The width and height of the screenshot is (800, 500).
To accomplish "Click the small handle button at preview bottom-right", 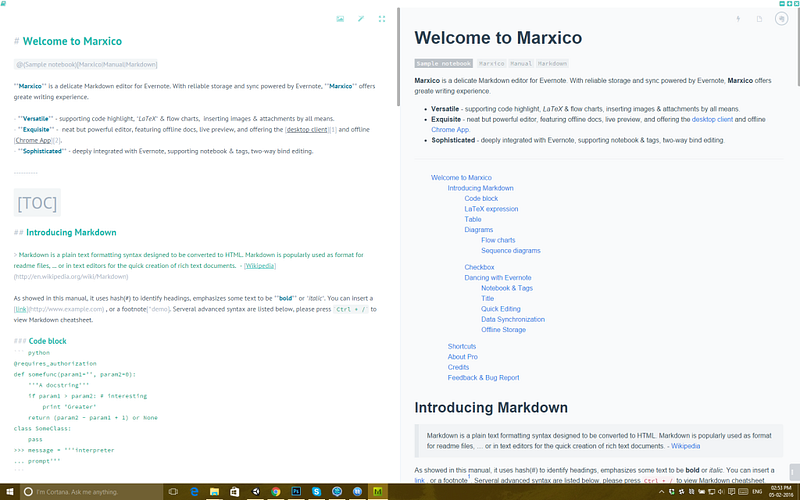I will [793, 471].
